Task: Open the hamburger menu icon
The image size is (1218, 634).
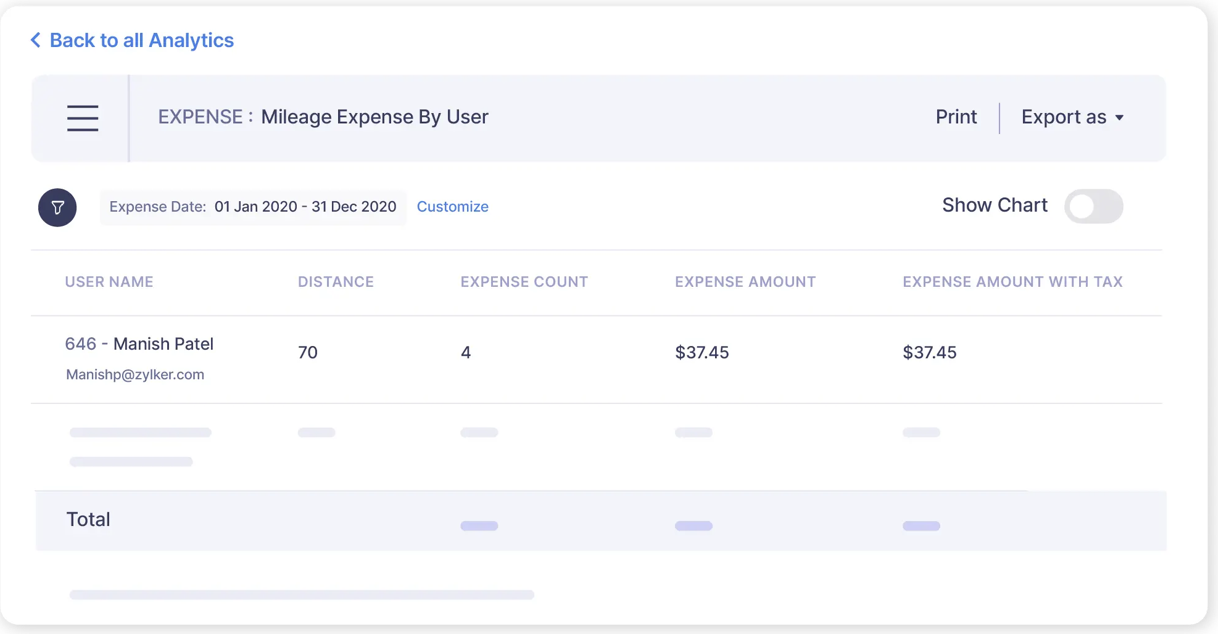Action: (82, 118)
